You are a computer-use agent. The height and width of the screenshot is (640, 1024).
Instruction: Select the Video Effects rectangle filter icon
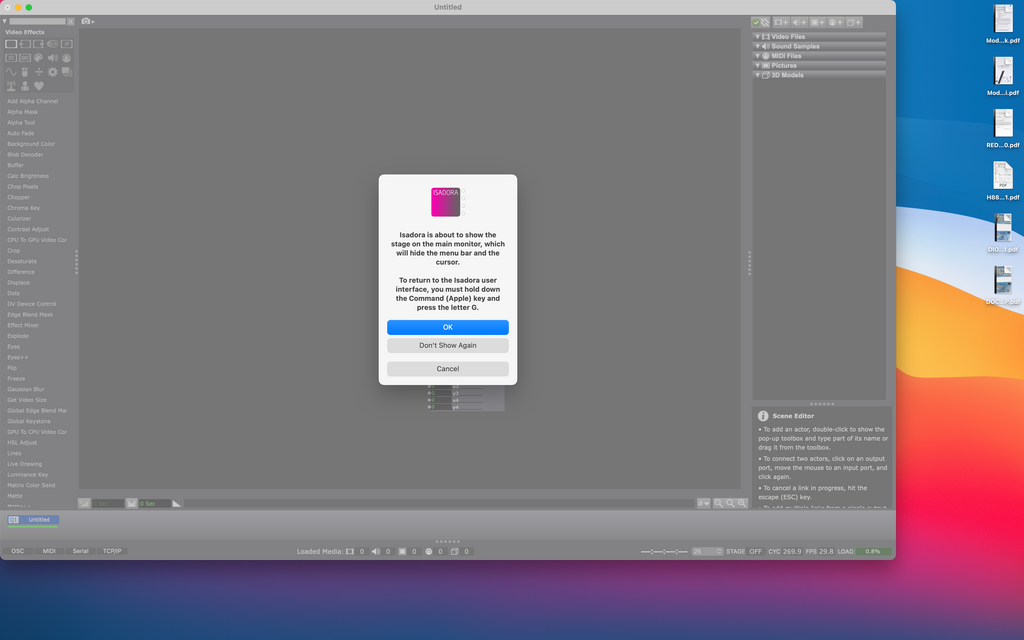(11, 44)
